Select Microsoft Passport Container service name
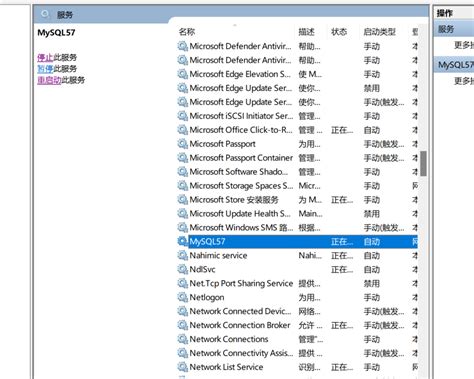The height and width of the screenshot is (379, 474). [241, 158]
